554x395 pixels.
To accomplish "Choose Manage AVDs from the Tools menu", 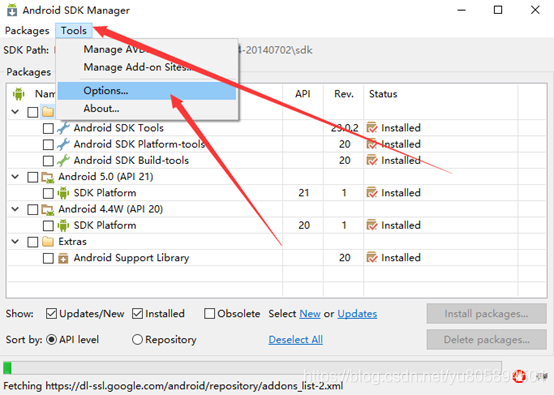I will [147, 49].
